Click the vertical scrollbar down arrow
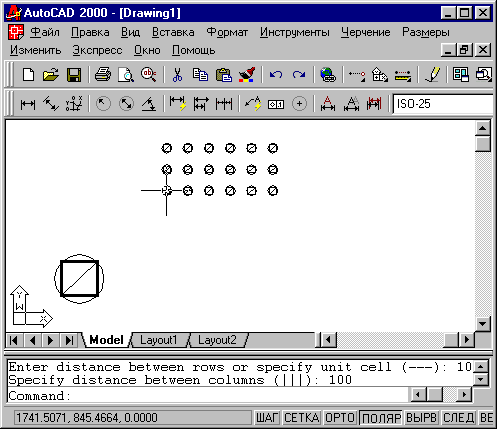Viewport: 497px width, 429px height. coord(483,323)
